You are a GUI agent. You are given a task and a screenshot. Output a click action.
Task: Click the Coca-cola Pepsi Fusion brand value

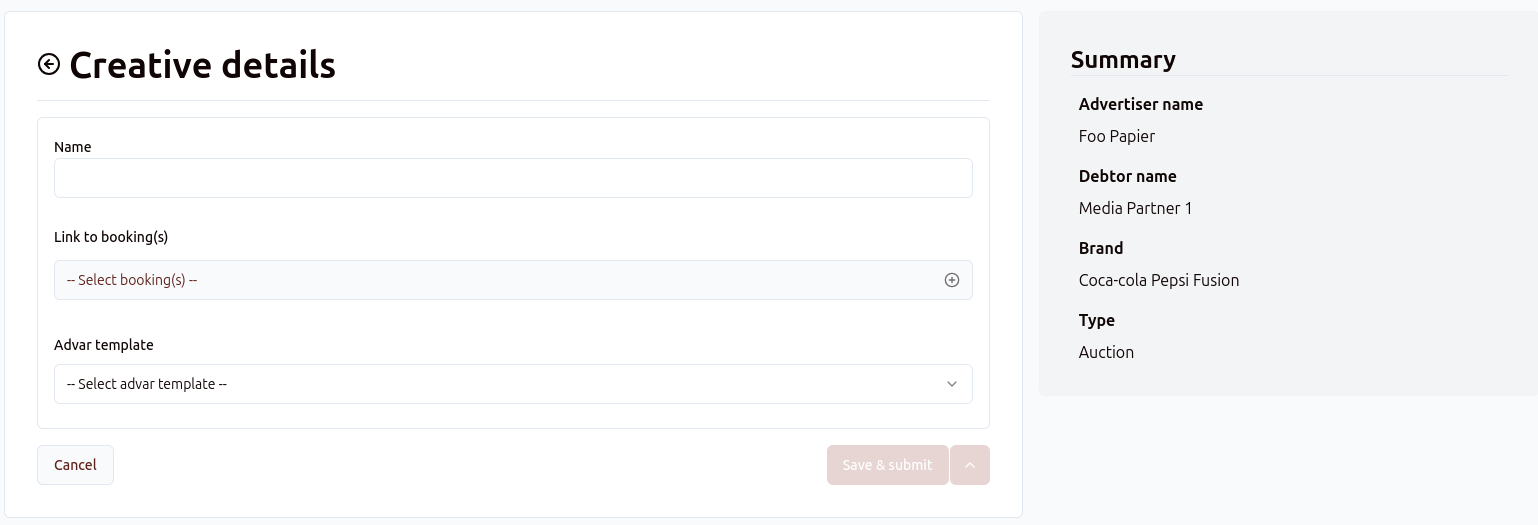tap(1159, 280)
